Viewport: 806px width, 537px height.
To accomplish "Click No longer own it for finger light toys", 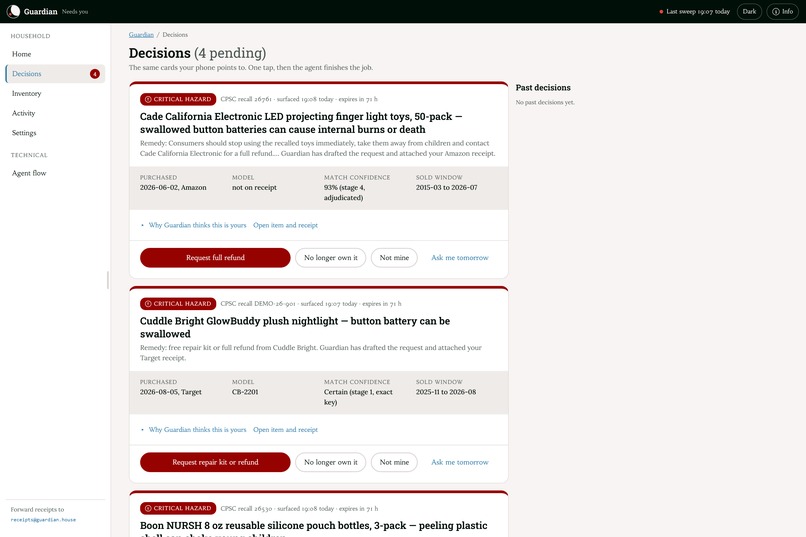I will click(x=331, y=257).
